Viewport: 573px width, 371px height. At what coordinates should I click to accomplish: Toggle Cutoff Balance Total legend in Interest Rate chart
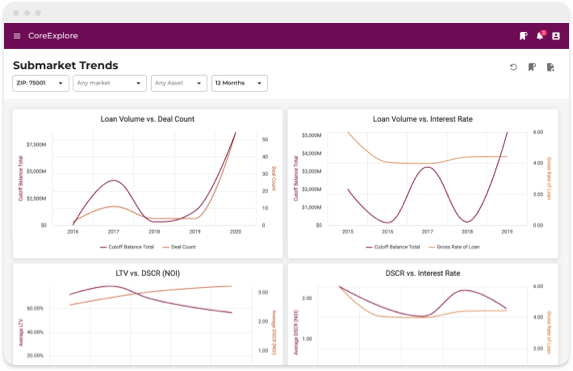click(x=393, y=247)
